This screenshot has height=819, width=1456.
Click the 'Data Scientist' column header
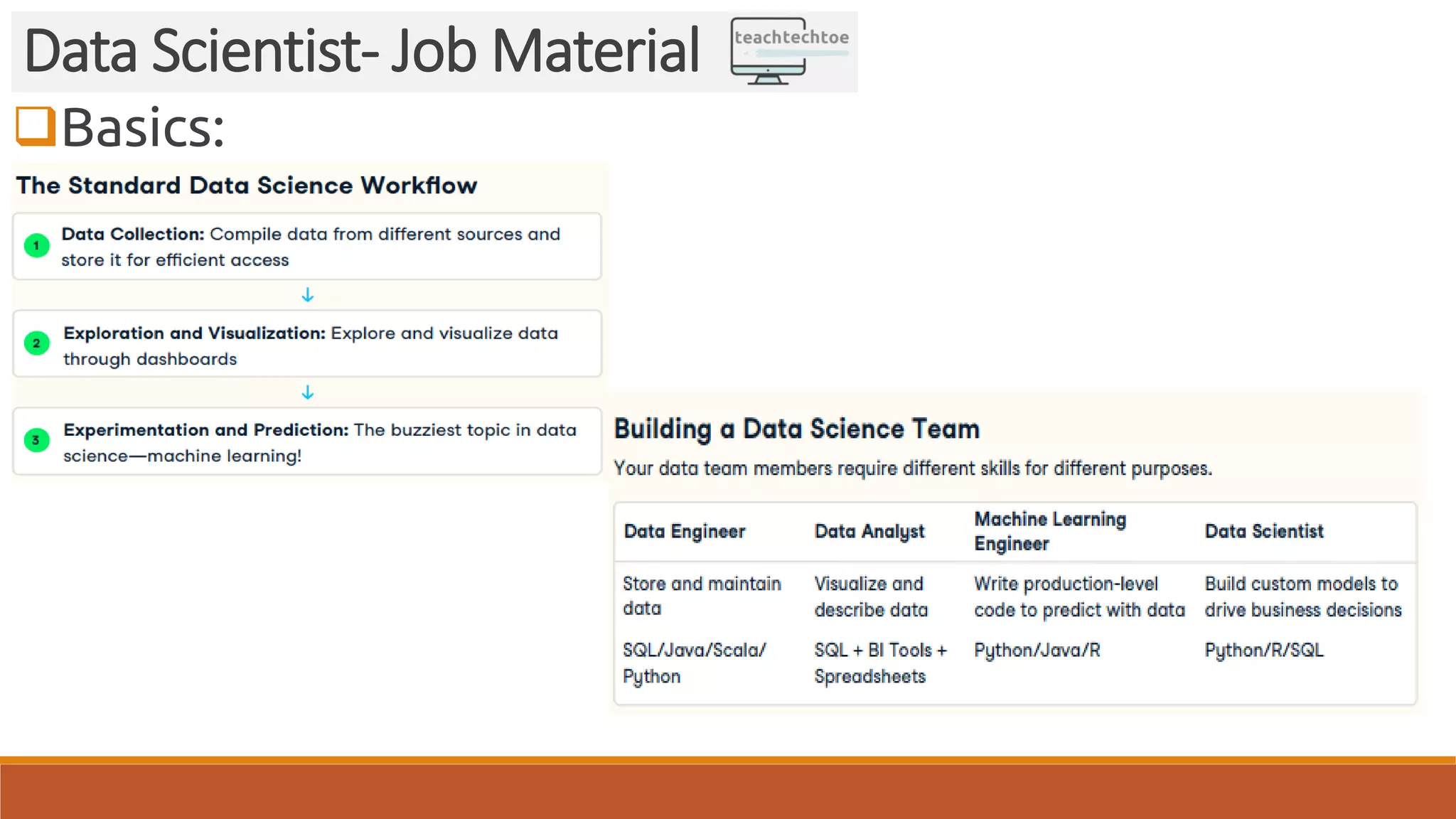point(1264,531)
